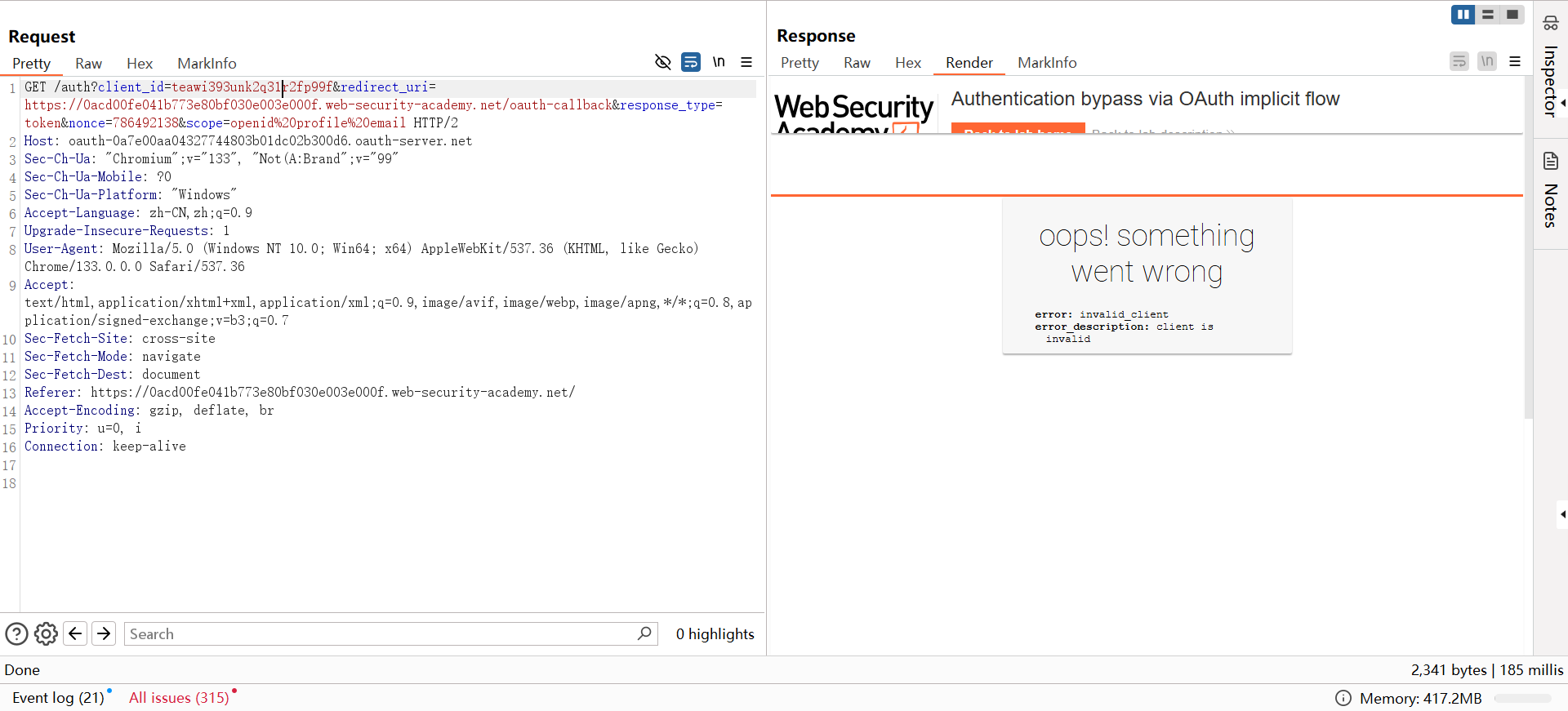Toggle the request hide-intercepted-items eye icon

[x=662, y=62]
